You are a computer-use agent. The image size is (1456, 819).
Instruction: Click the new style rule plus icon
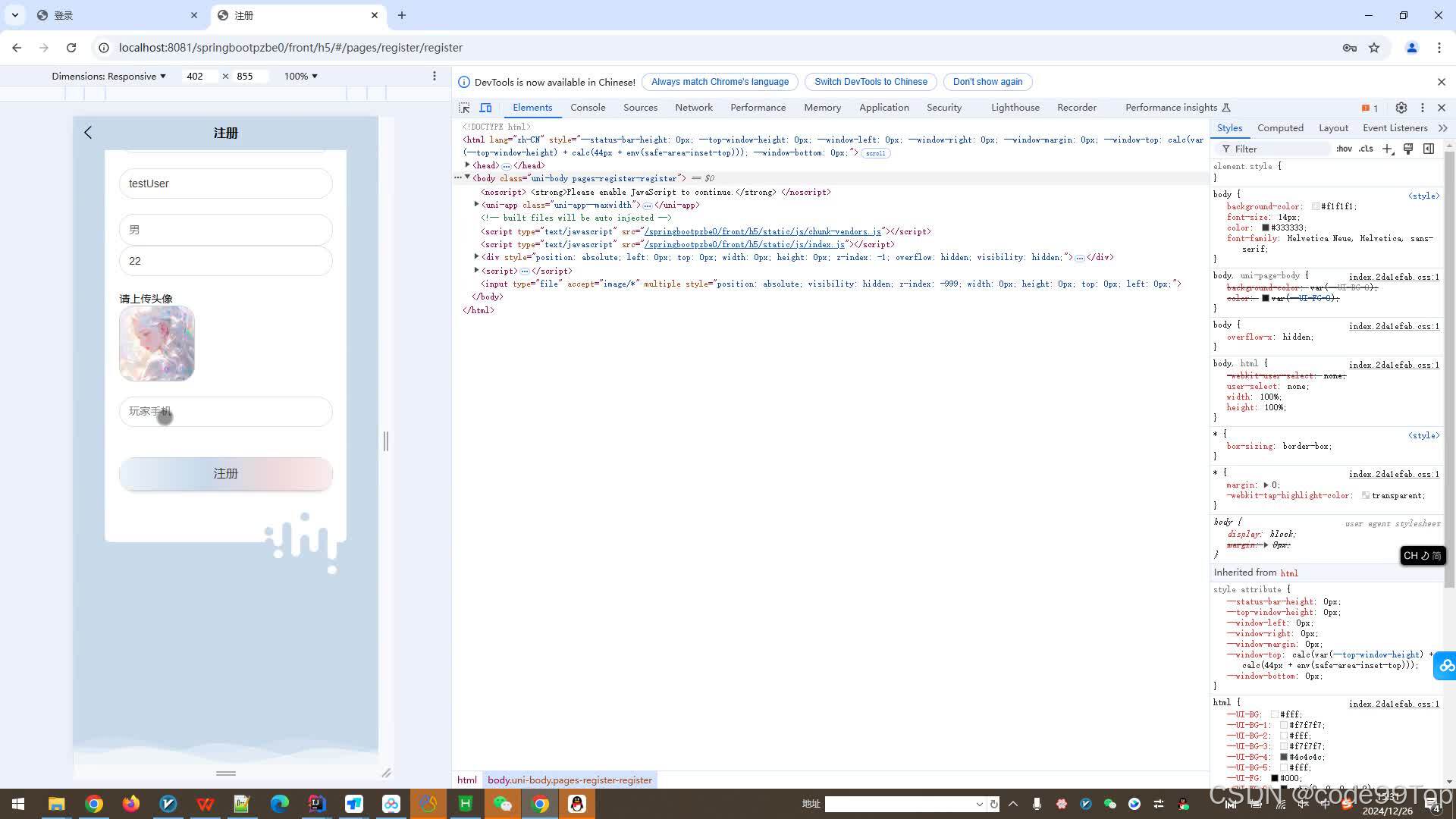click(x=1387, y=149)
